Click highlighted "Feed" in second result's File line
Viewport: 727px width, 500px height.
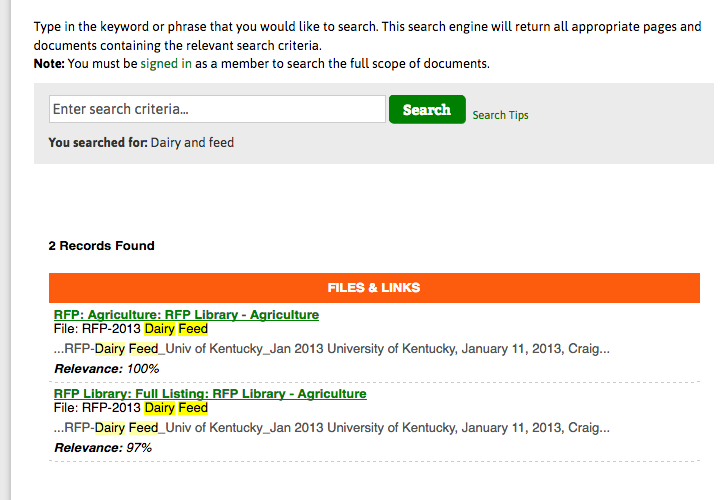[193, 408]
